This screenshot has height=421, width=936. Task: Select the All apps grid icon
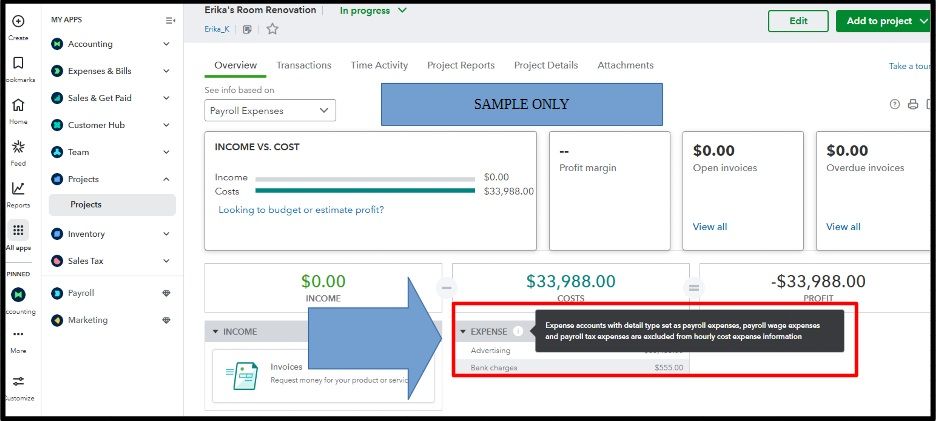tap(19, 230)
